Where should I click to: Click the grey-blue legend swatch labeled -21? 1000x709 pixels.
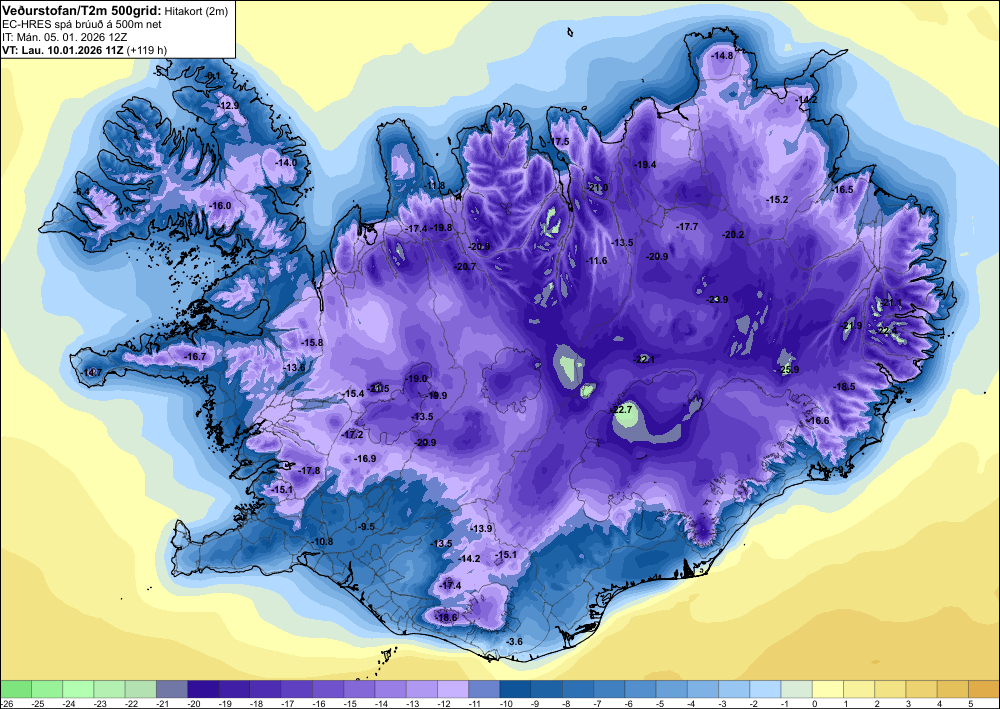172,689
